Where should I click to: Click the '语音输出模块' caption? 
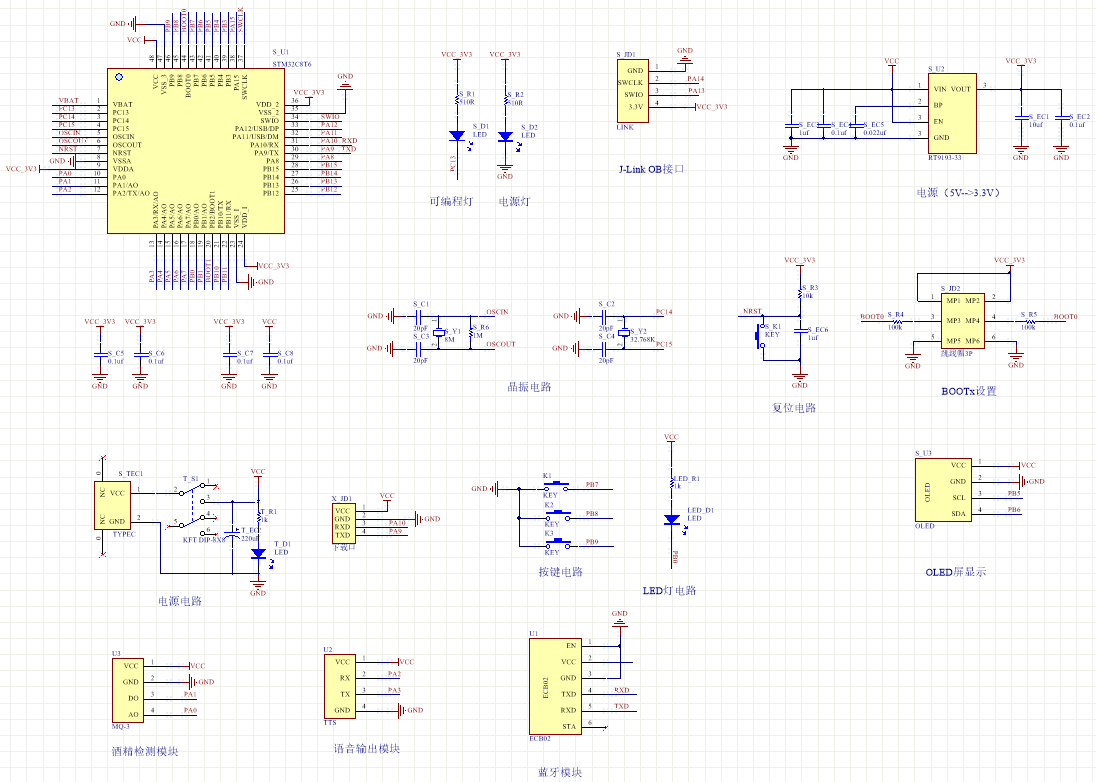coord(366,748)
